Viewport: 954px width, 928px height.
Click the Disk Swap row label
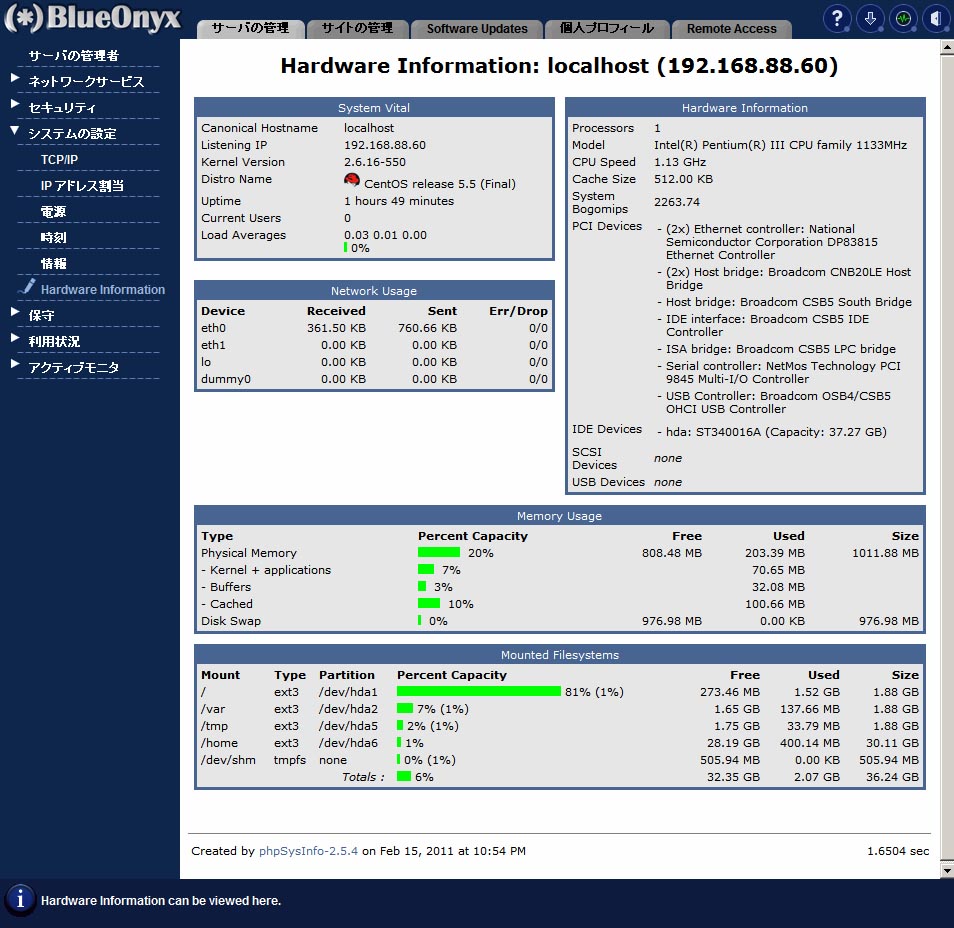[231, 621]
